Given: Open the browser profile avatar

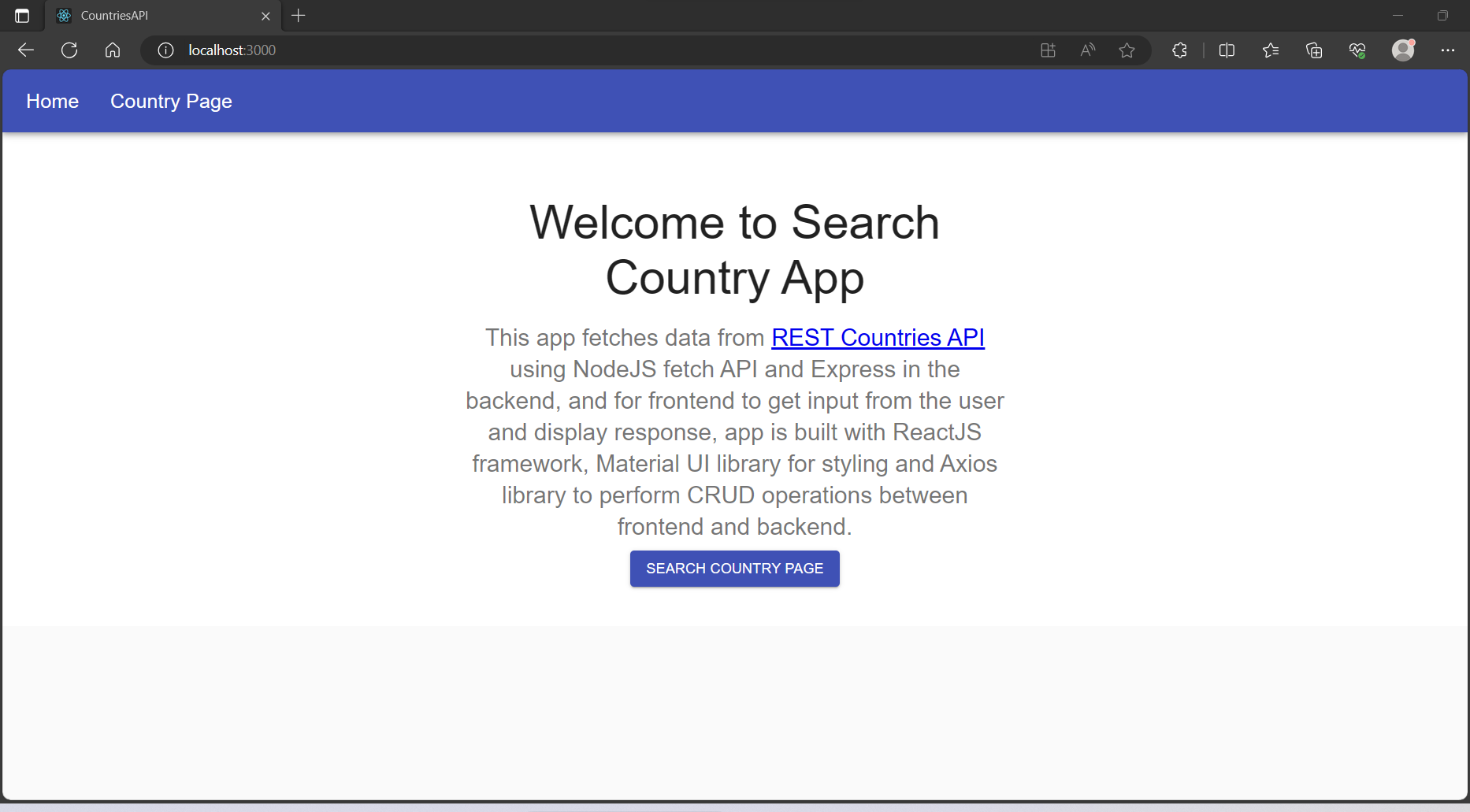Looking at the screenshot, I should (x=1403, y=50).
